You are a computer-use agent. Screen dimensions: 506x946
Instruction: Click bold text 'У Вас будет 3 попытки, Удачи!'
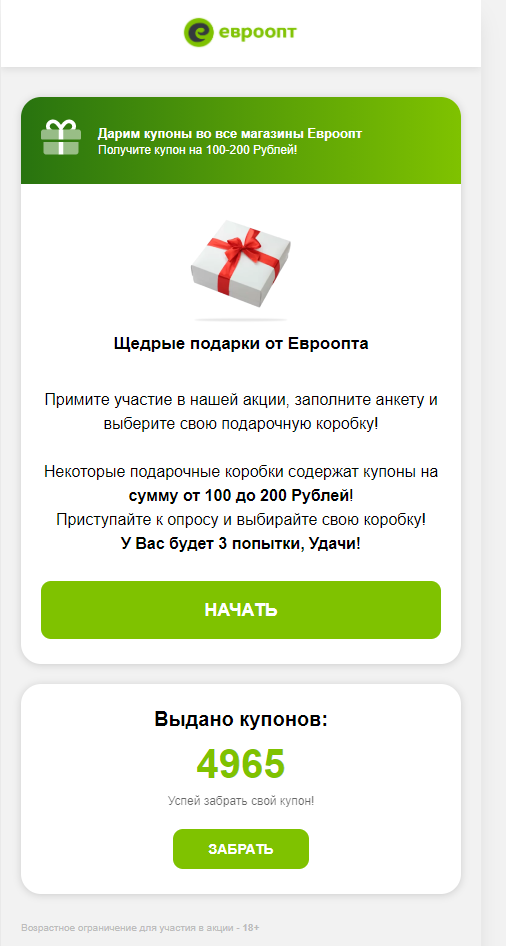tap(241, 544)
